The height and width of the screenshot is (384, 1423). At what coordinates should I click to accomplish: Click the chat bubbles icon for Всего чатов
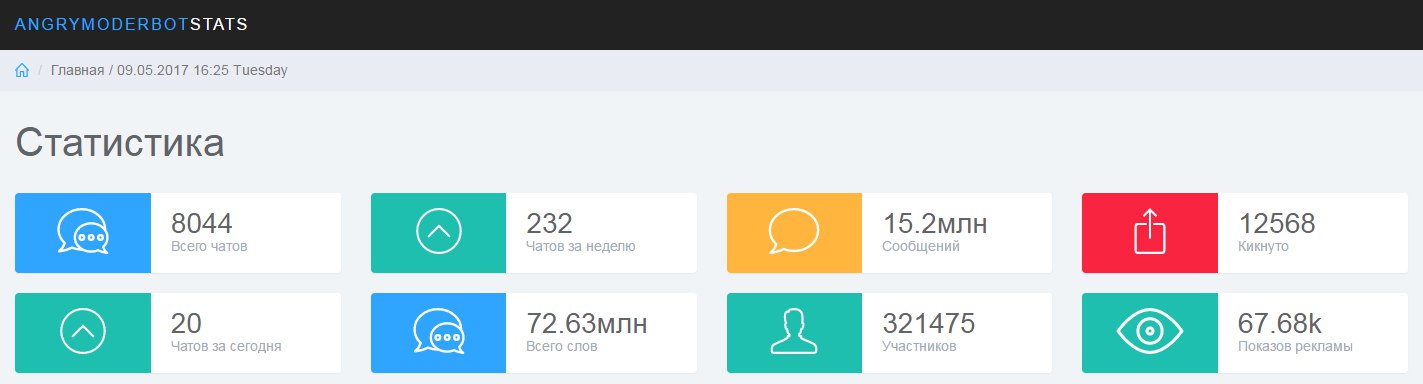point(83,233)
